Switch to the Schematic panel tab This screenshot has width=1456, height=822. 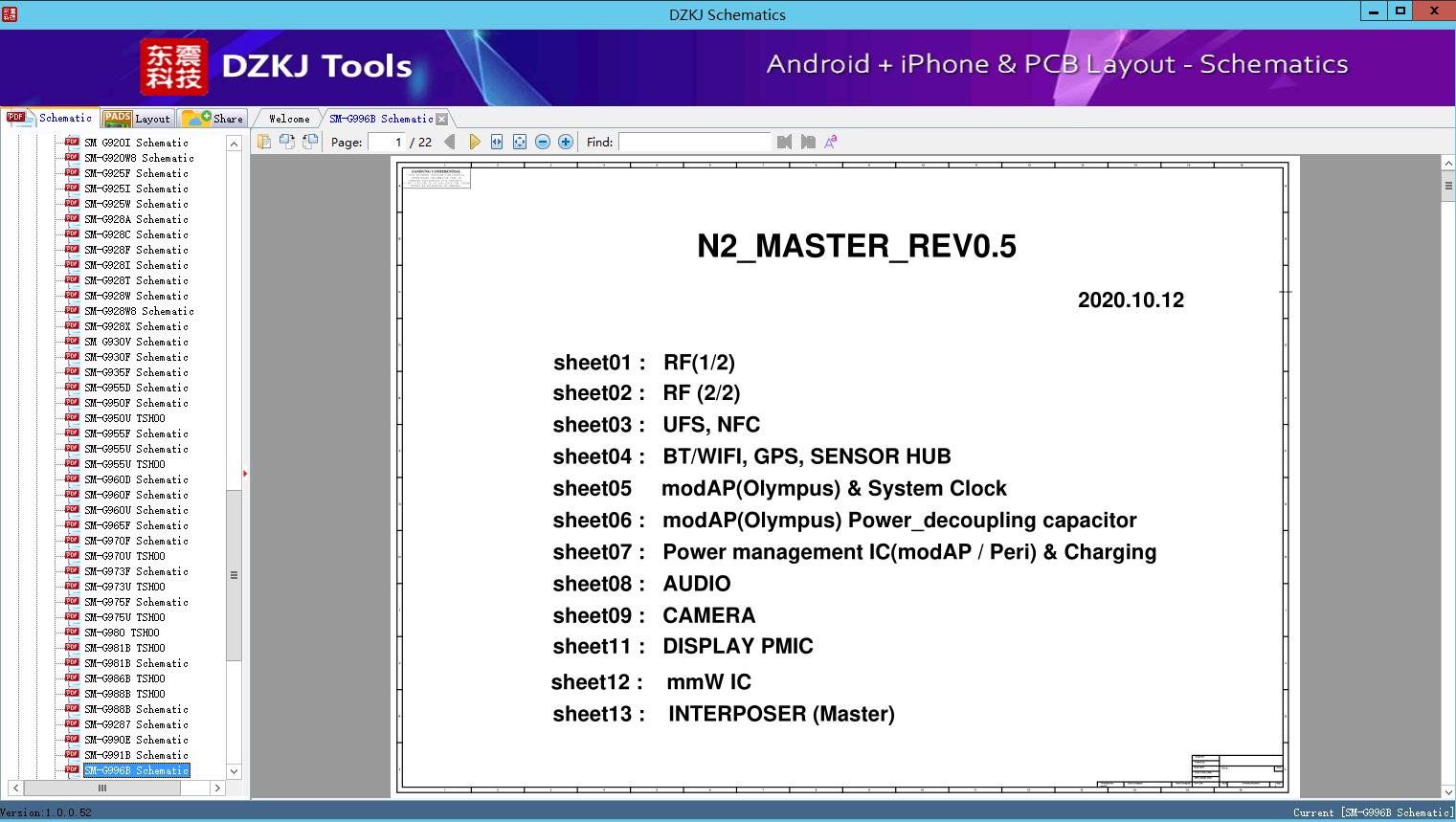click(50, 118)
